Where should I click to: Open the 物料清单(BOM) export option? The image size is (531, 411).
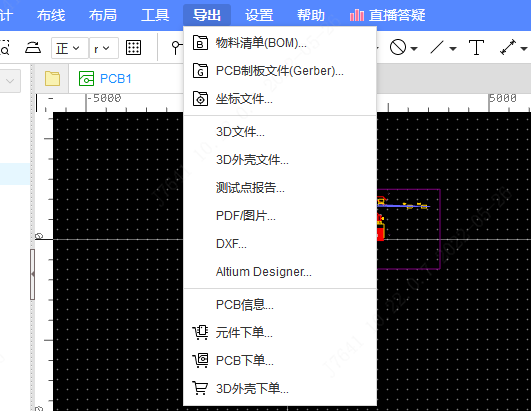(x=280, y=43)
